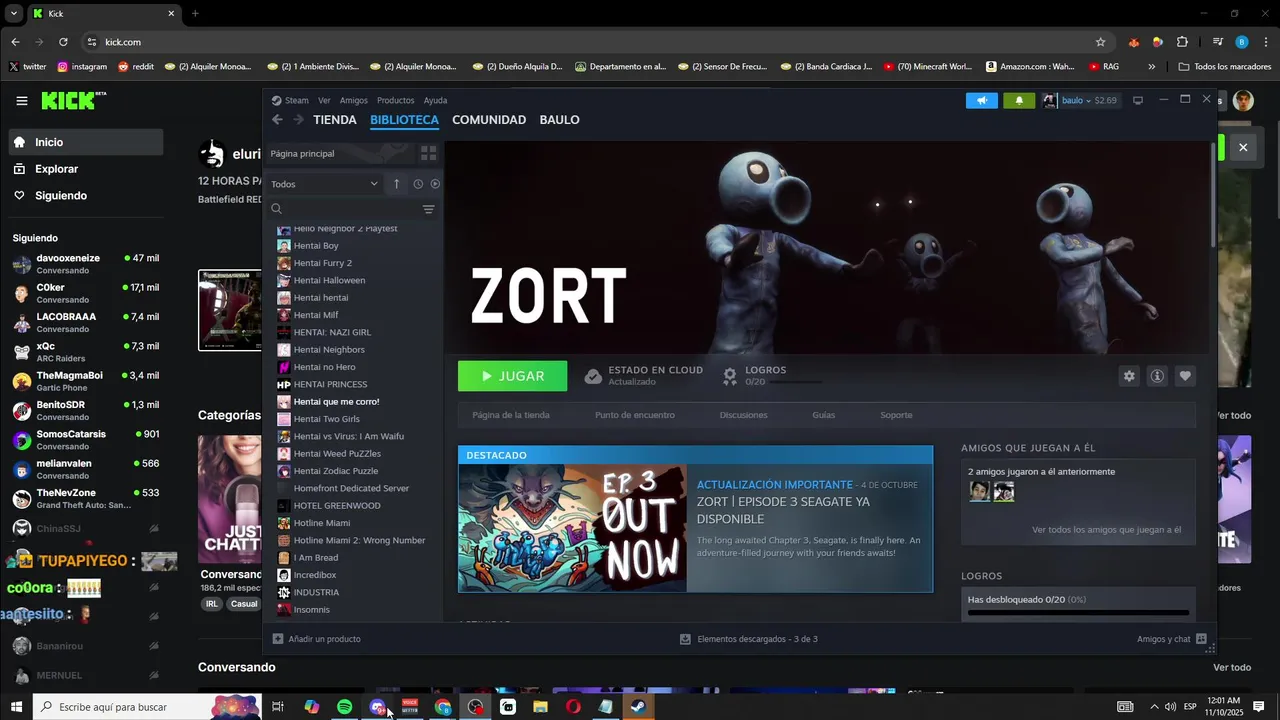Open Todos los marcadores folder
This screenshot has width=1280, height=720.
tap(1225, 67)
